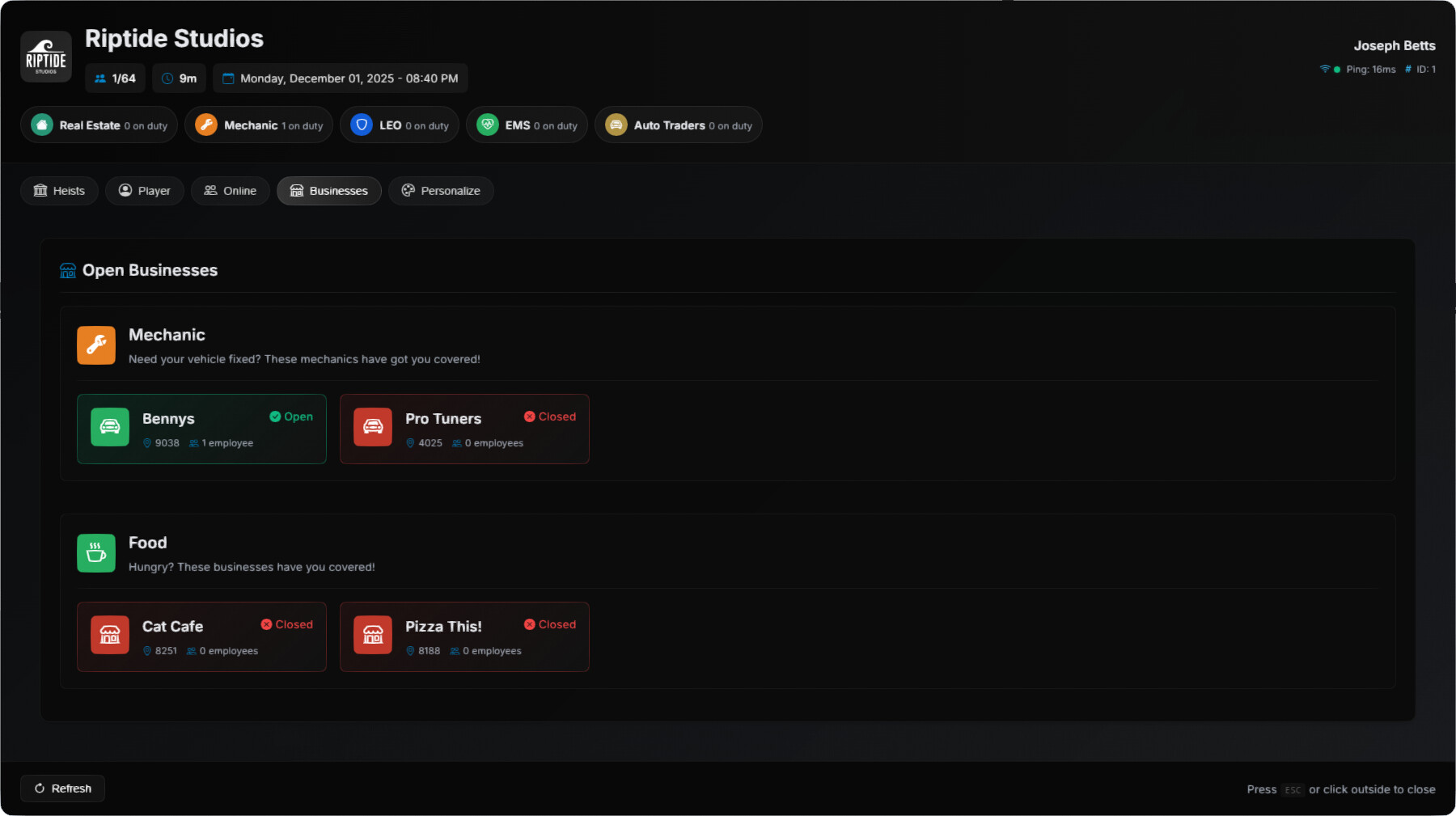Viewport: 1456px width, 816px height.
Task: Click the Bennys Open status checkmark
Action: (275, 416)
